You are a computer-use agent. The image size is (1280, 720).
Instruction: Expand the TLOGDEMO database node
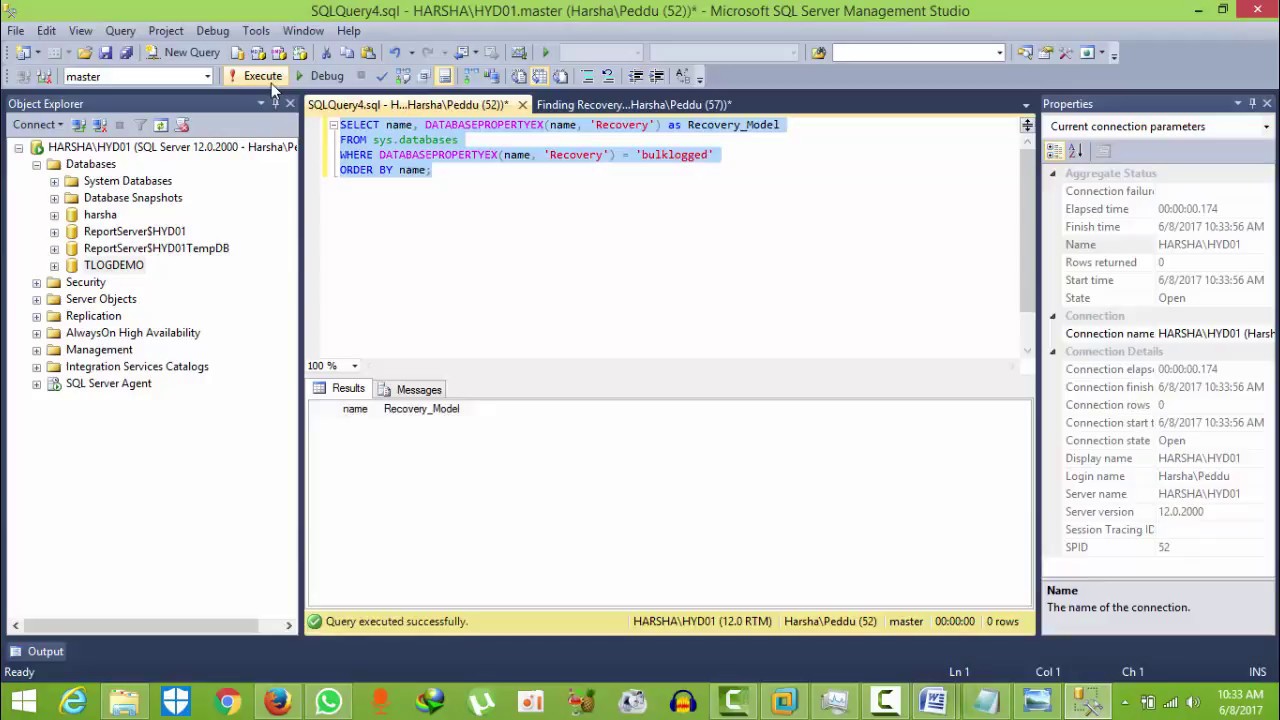click(x=55, y=265)
